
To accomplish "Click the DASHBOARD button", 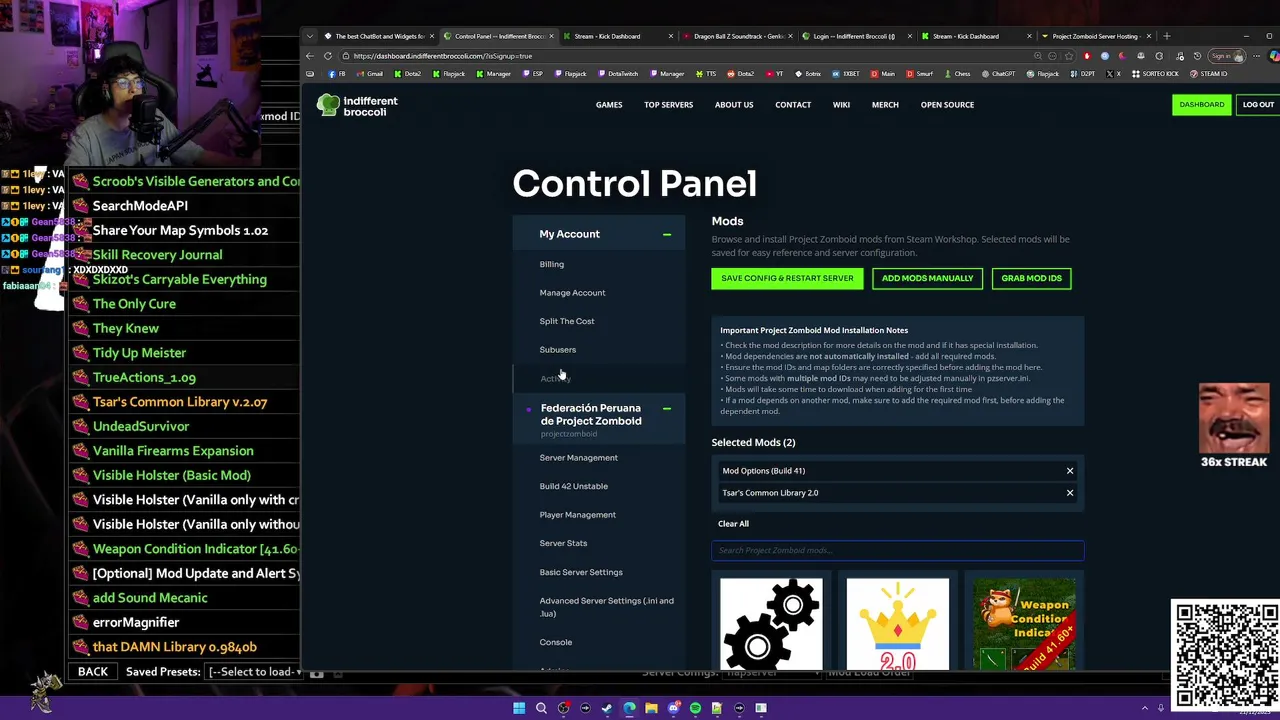I will pyautogui.click(x=1202, y=105).
